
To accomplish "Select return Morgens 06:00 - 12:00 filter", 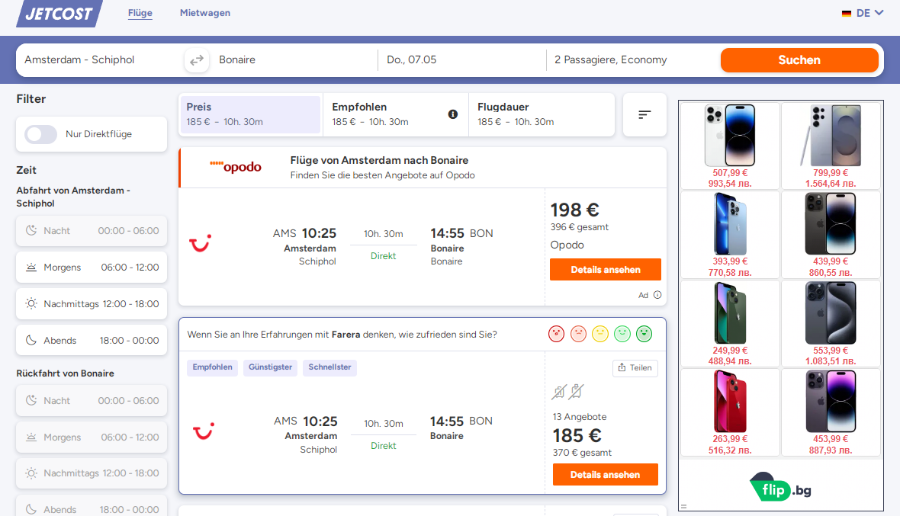I will pyautogui.click(x=91, y=437).
